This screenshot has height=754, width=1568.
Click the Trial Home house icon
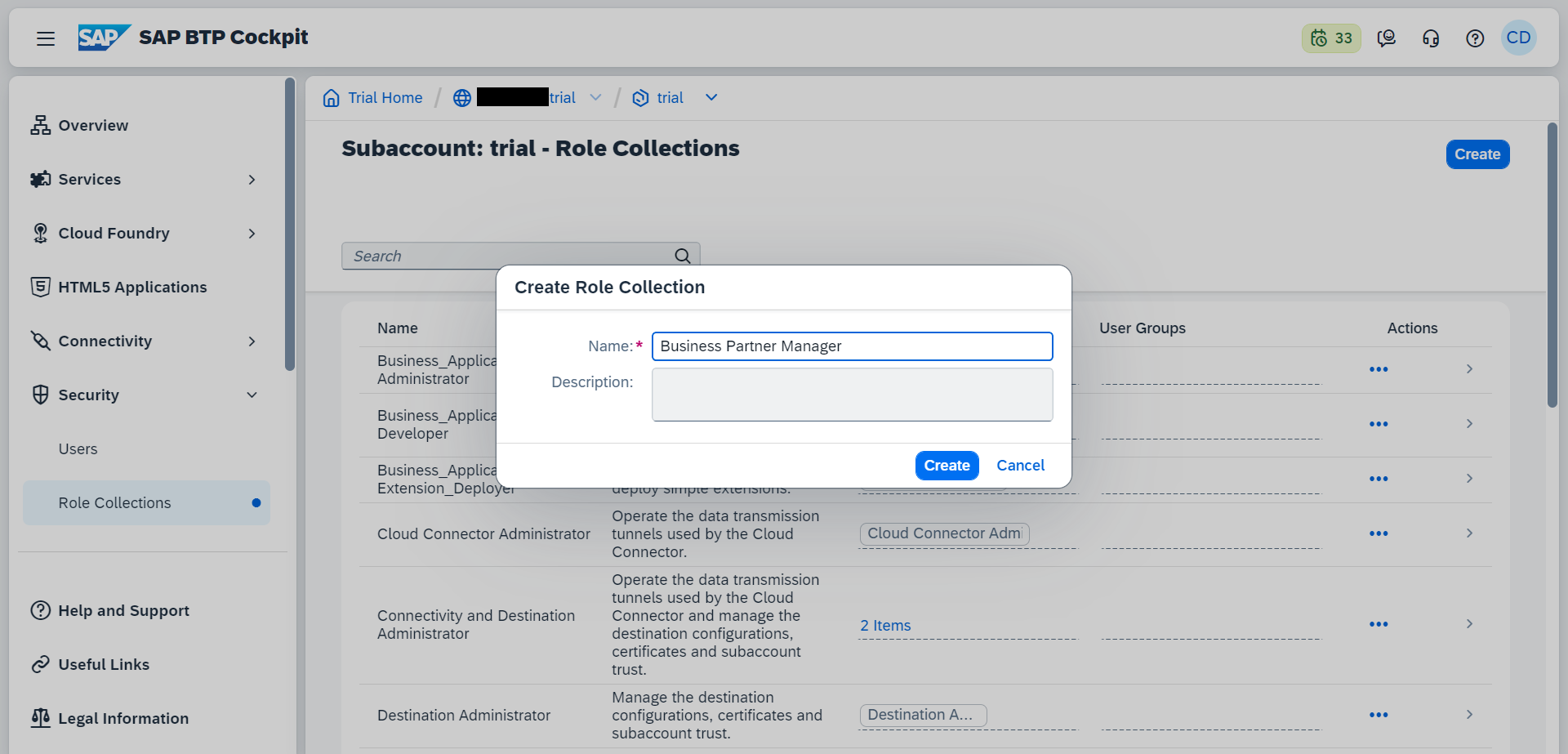pyautogui.click(x=331, y=98)
